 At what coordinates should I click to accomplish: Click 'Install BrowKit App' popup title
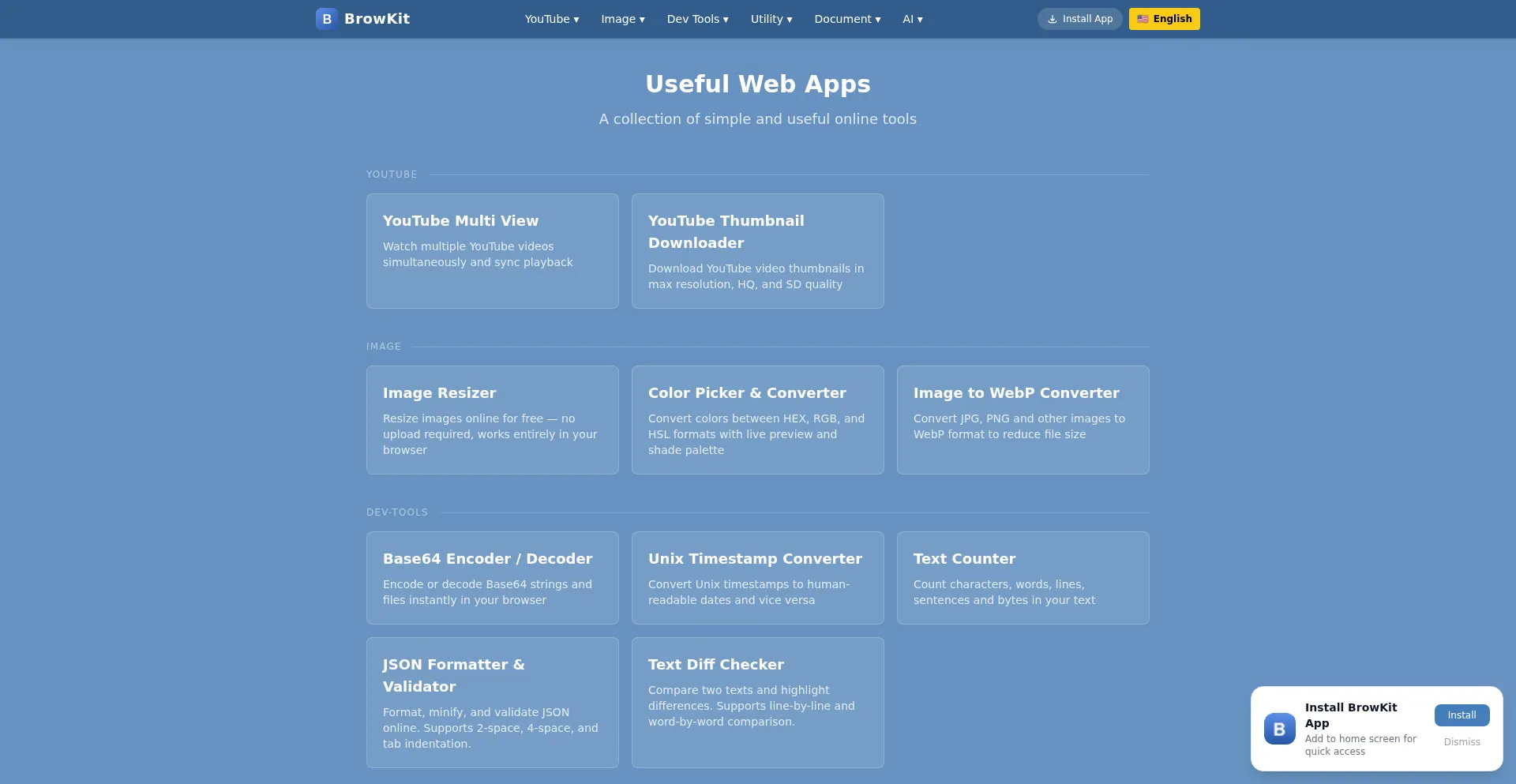point(1351,715)
